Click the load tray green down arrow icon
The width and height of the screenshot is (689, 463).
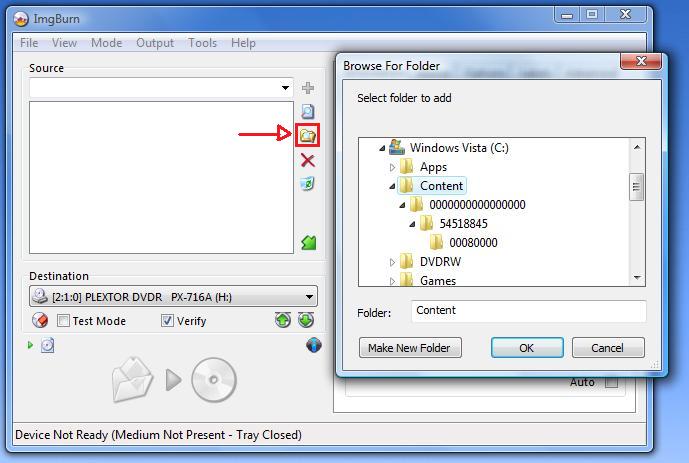[306, 320]
